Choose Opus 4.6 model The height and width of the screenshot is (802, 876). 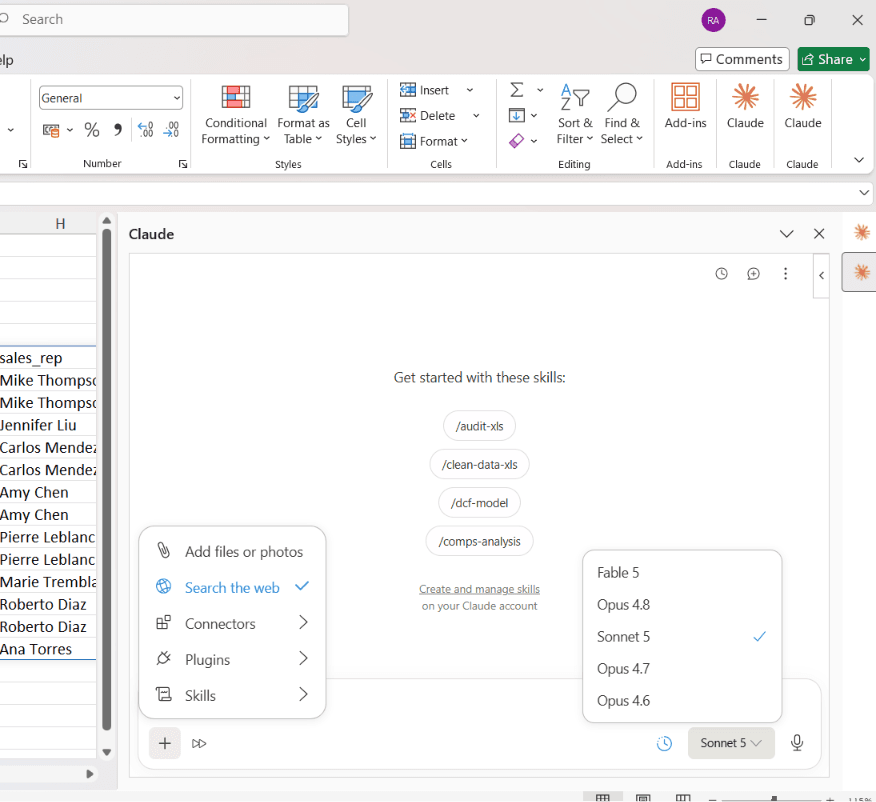coord(682,700)
